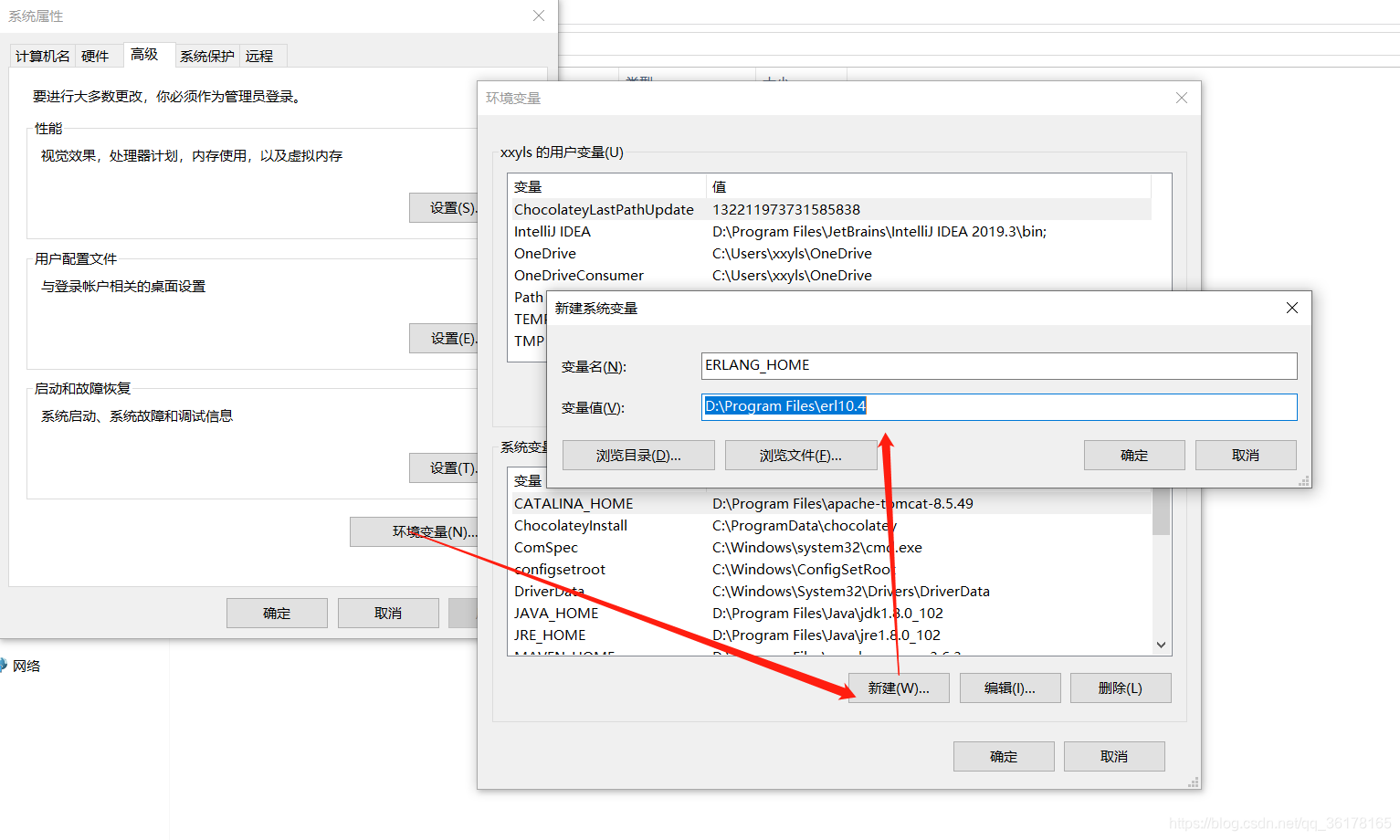Close the 系统属性 window
The width and height of the screenshot is (1400, 840).
(539, 16)
